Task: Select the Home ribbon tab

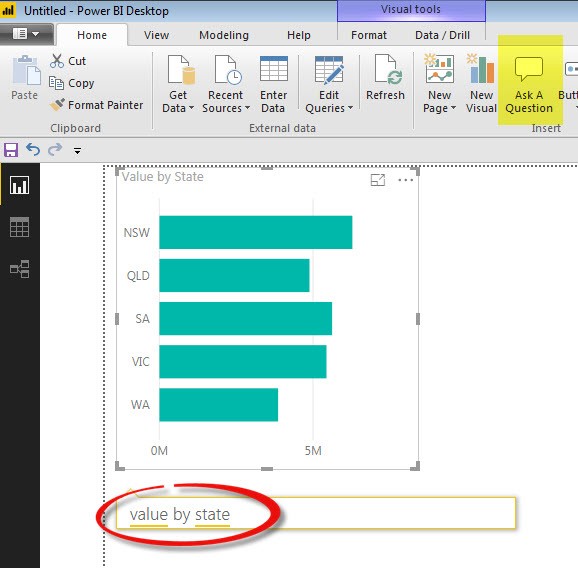Action: (92, 35)
